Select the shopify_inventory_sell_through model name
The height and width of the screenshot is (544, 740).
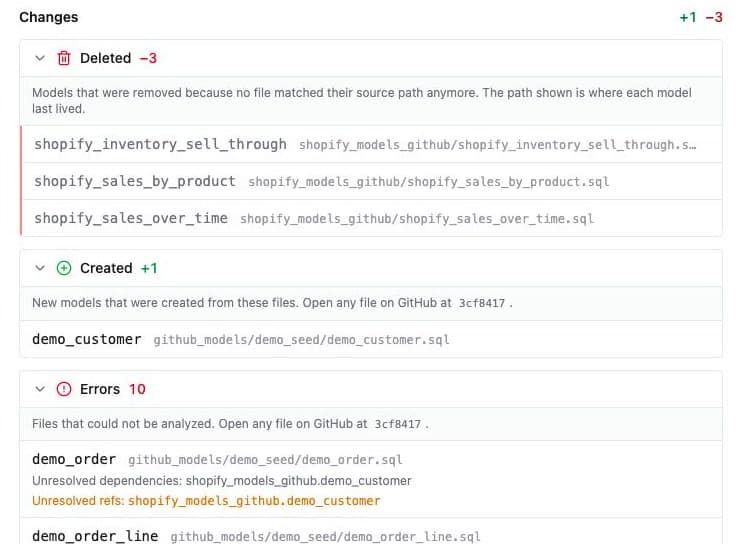click(x=160, y=144)
